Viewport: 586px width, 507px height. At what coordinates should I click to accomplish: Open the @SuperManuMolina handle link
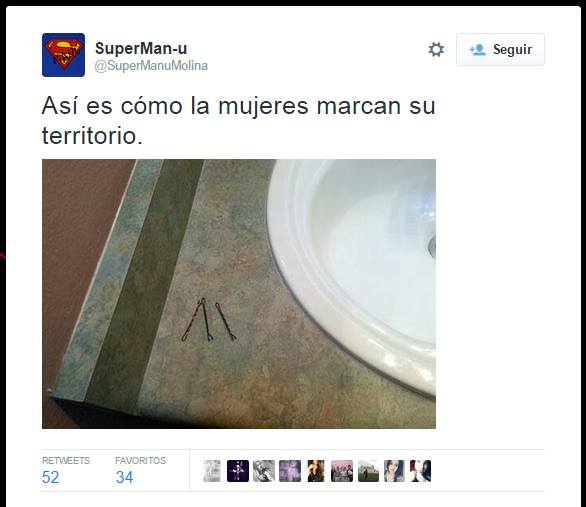[x=151, y=66]
